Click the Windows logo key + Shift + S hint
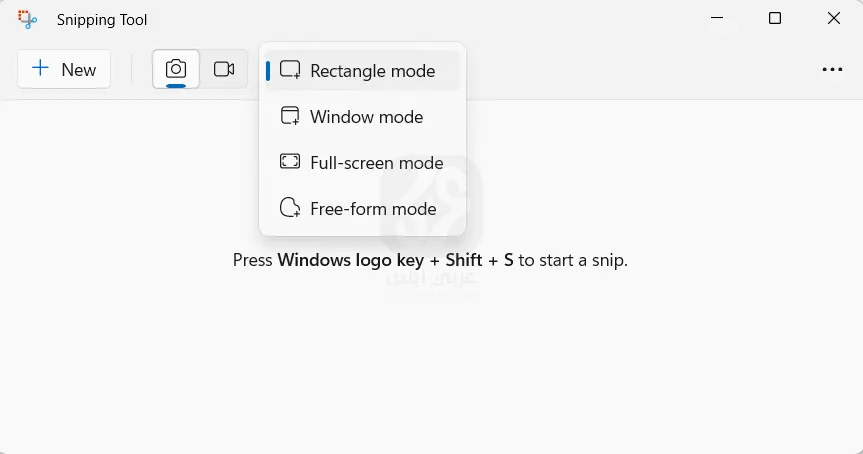This screenshot has height=454, width=863. click(x=430, y=260)
